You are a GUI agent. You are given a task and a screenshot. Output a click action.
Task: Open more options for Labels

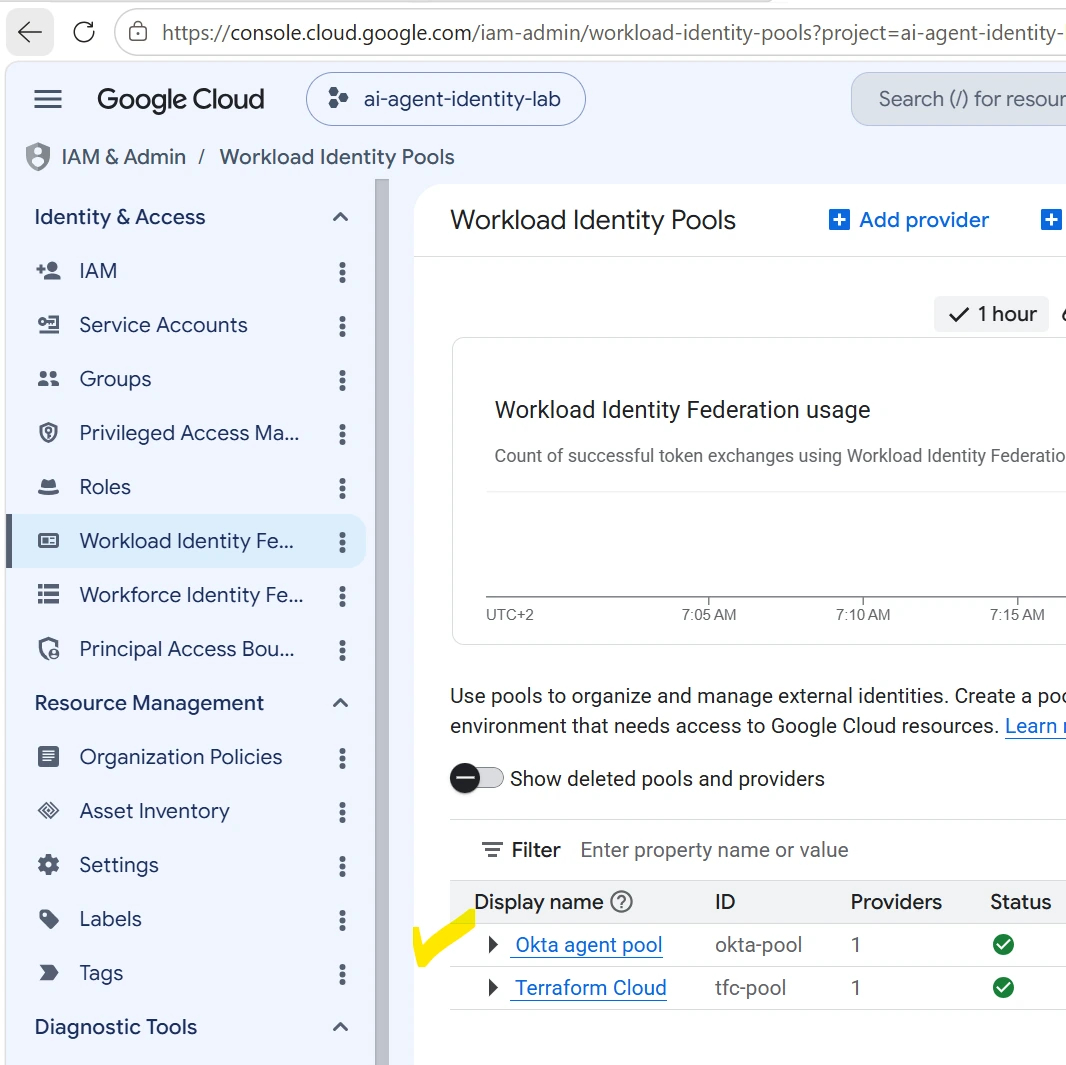coord(342,920)
